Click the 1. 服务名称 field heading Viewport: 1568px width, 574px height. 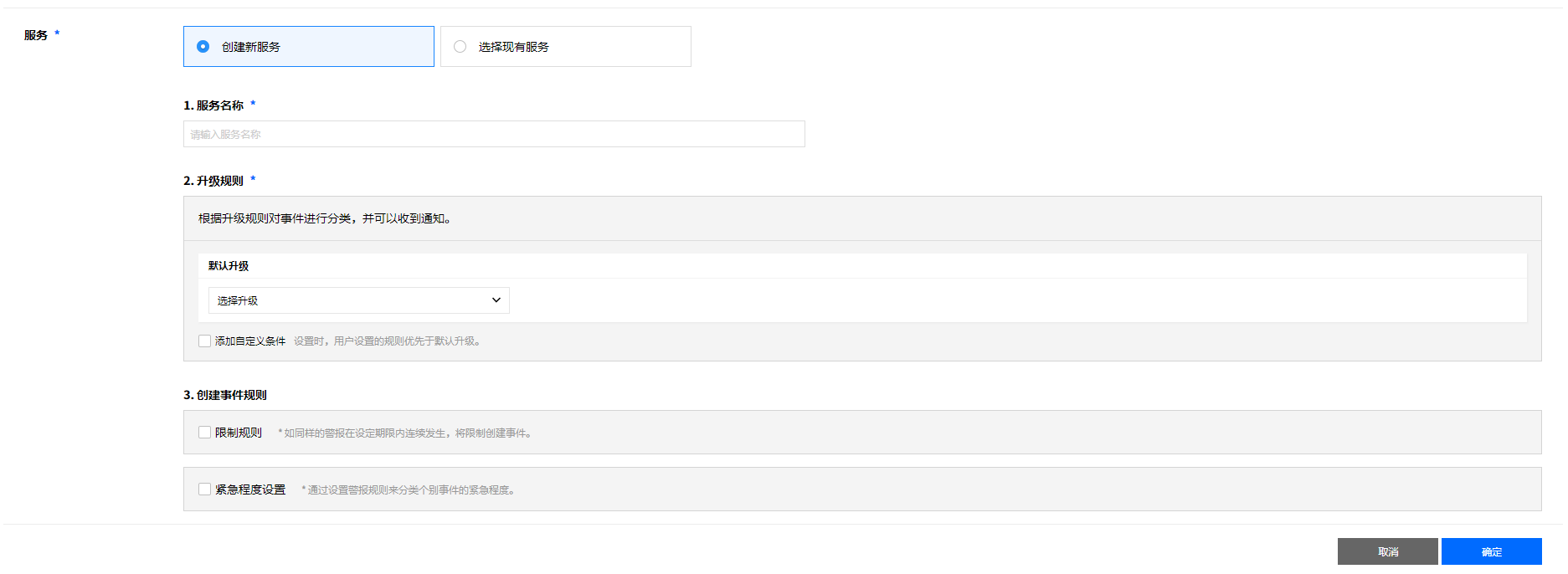coord(213,105)
